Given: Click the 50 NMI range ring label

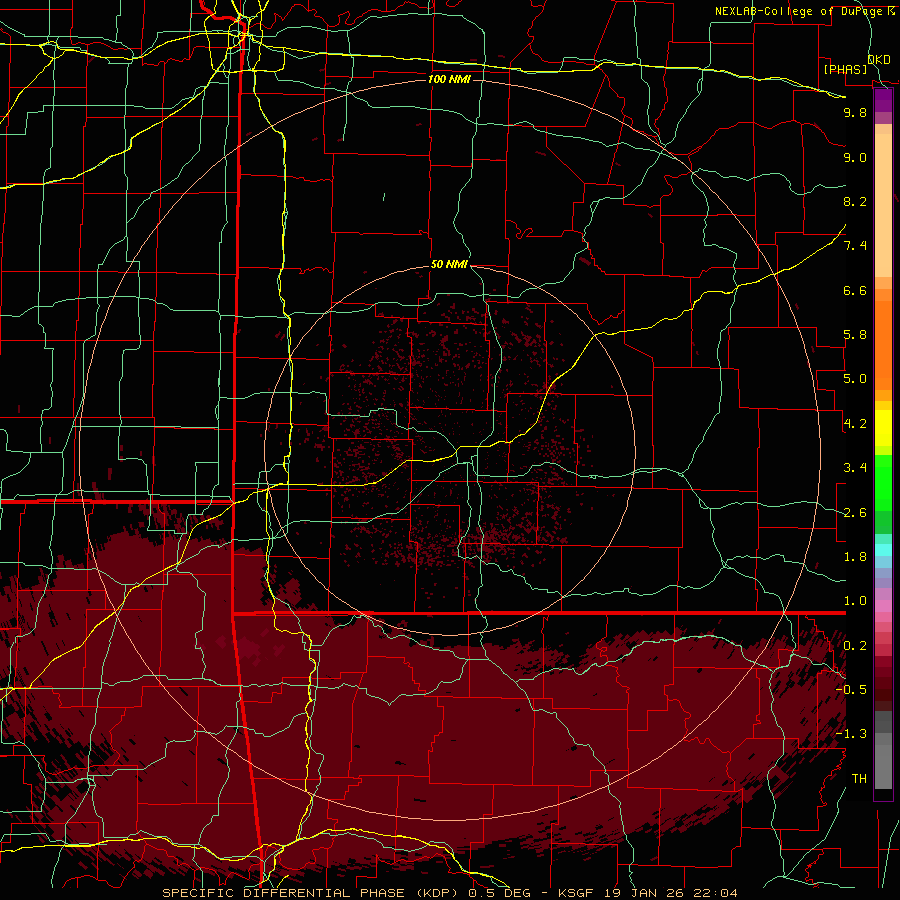Looking at the screenshot, I should tap(449, 264).
